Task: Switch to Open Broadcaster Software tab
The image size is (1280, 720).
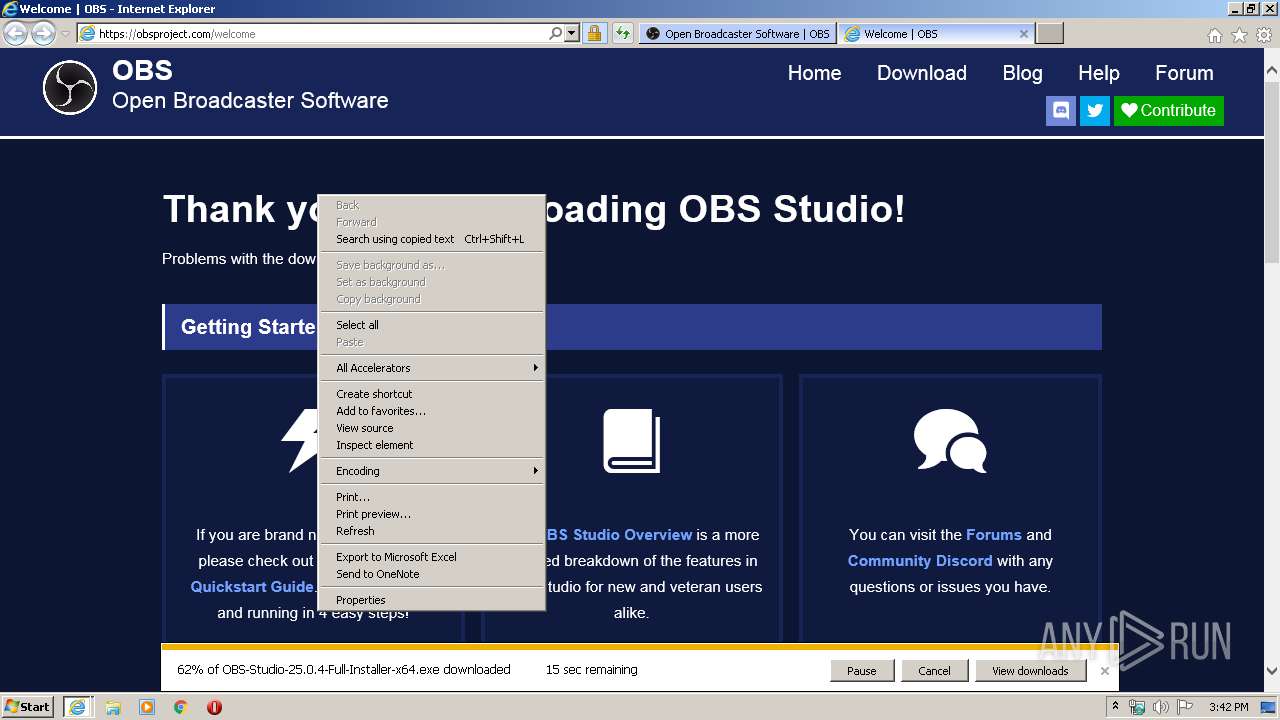Action: (737, 34)
